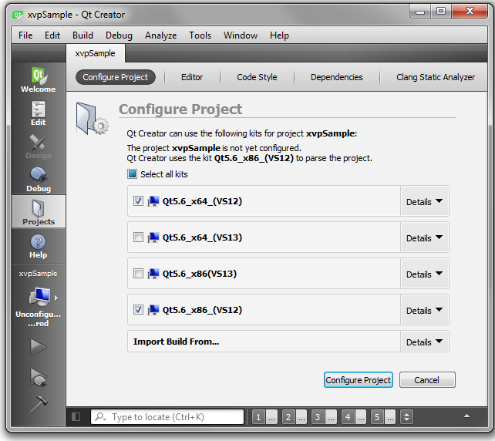Viewport: 495px width, 441px height.
Task: Open output pane 5
Action: (x=383, y=417)
